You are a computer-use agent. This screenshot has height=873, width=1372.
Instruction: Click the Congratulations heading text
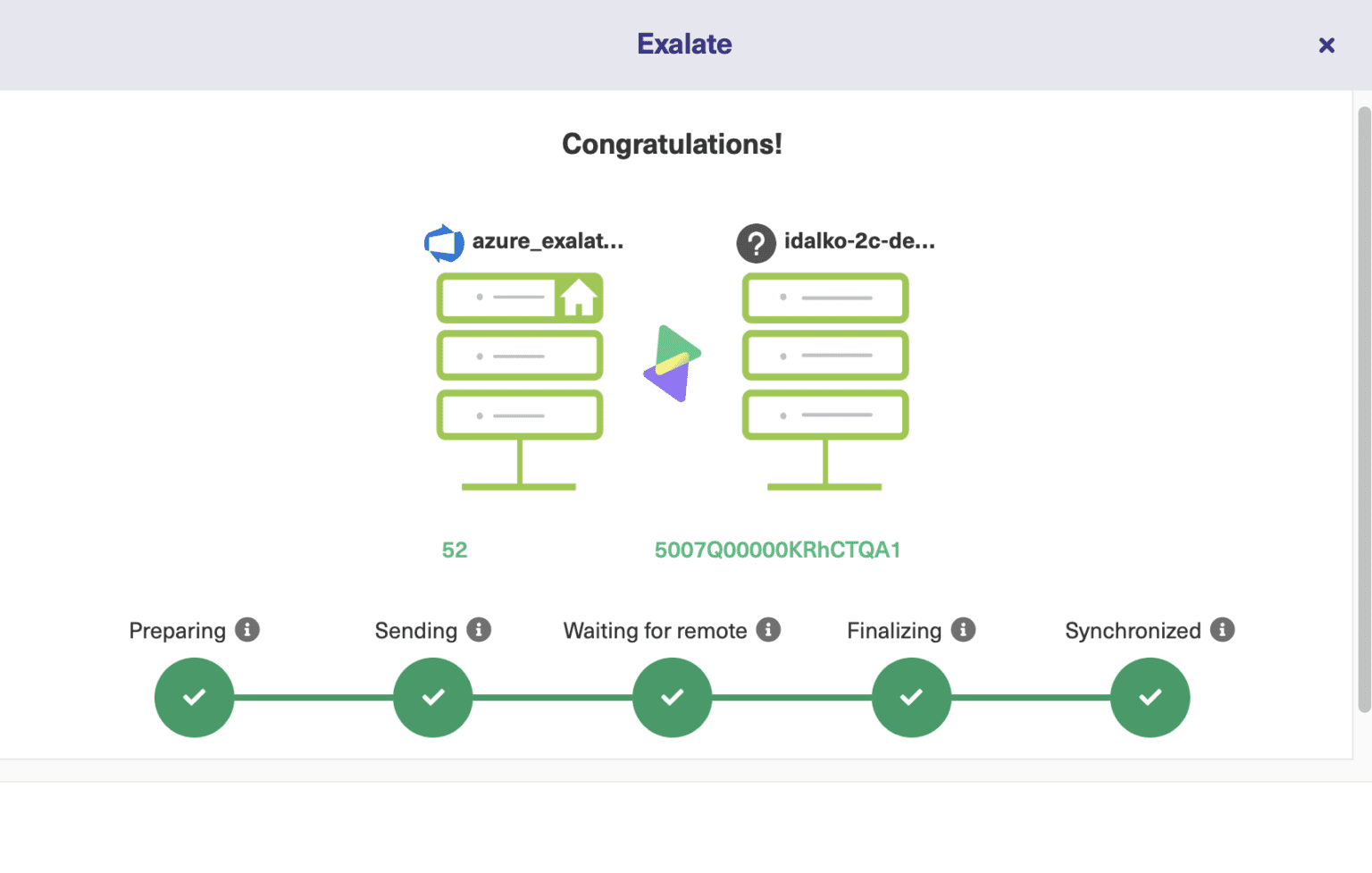(x=672, y=144)
